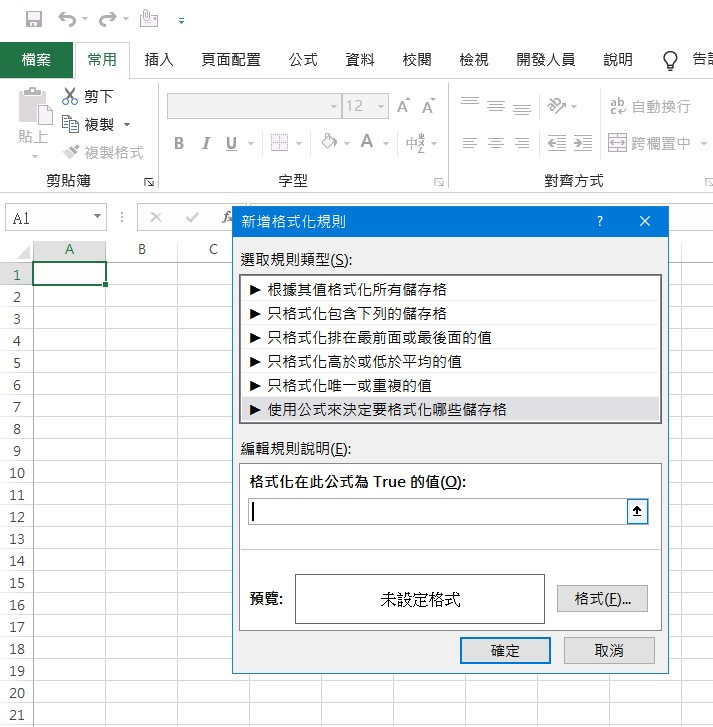Toggle Underline formatting

point(231,143)
